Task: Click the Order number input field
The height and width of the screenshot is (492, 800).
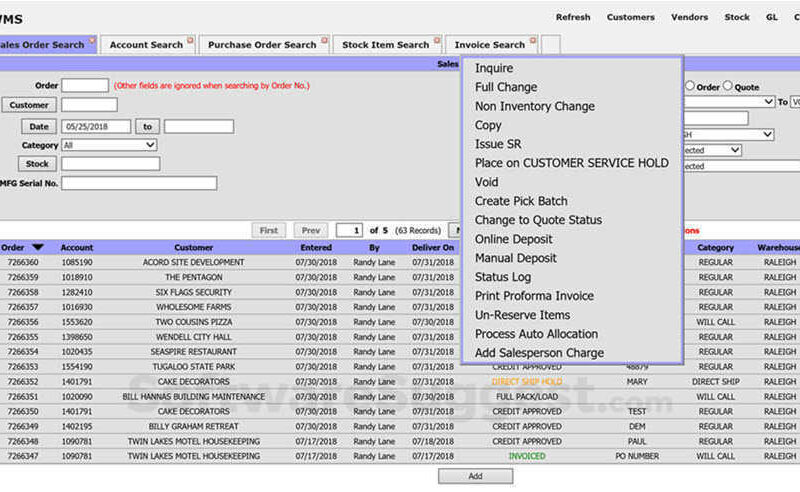Action: click(x=85, y=85)
